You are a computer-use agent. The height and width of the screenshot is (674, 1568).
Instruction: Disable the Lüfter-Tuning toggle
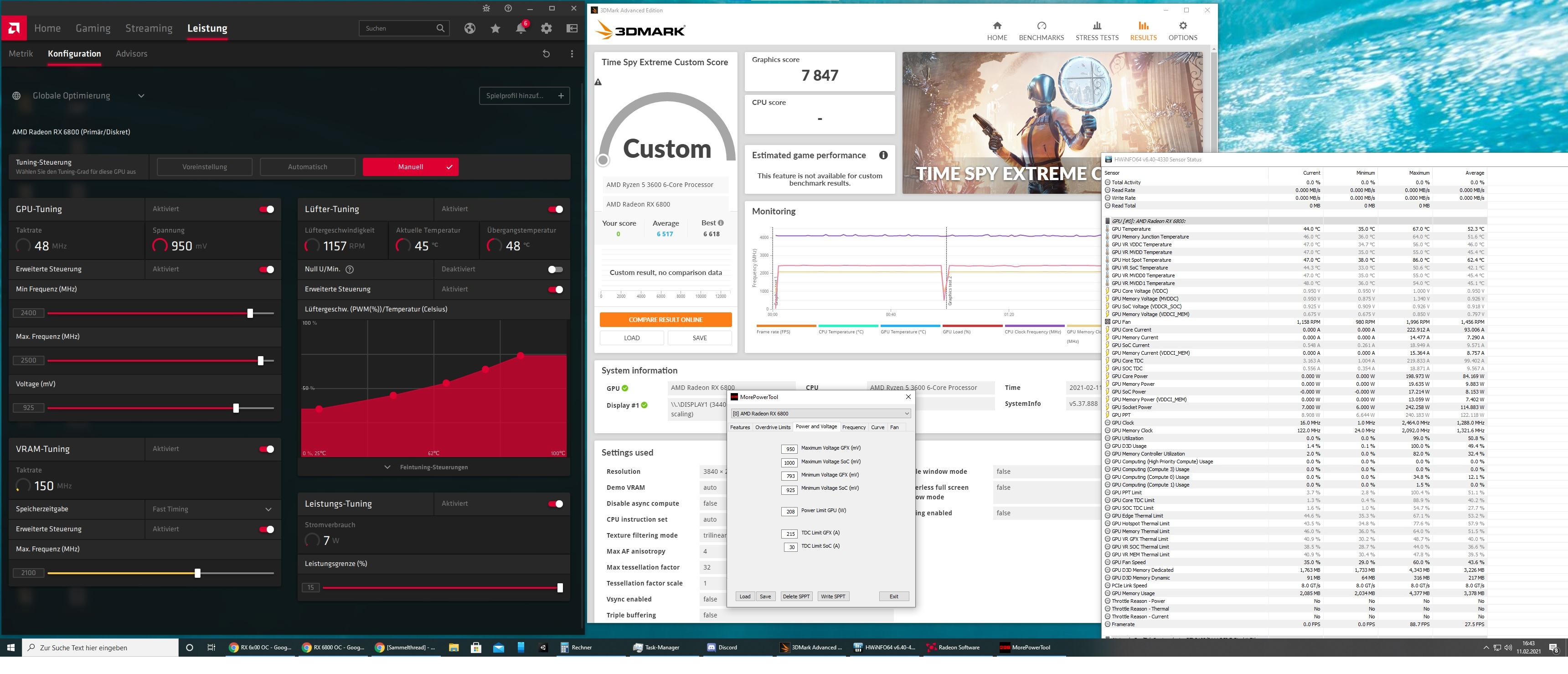556,209
